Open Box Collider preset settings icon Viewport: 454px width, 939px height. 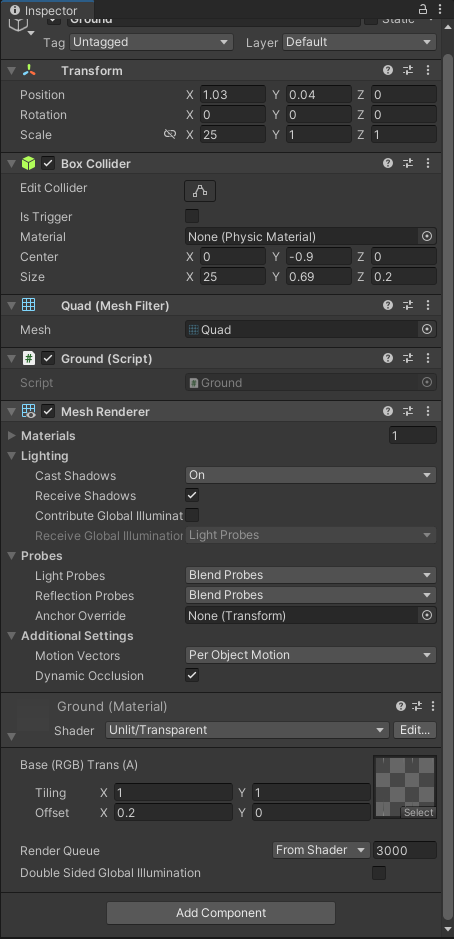pyautogui.click(x=408, y=163)
